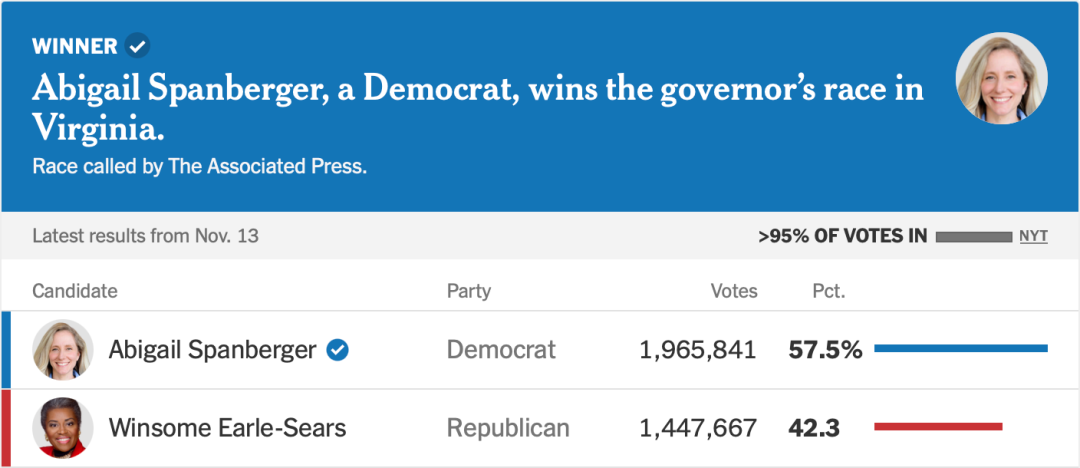Click the blue Spanberger percentage bar
1080x468 pixels.
(960, 349)
